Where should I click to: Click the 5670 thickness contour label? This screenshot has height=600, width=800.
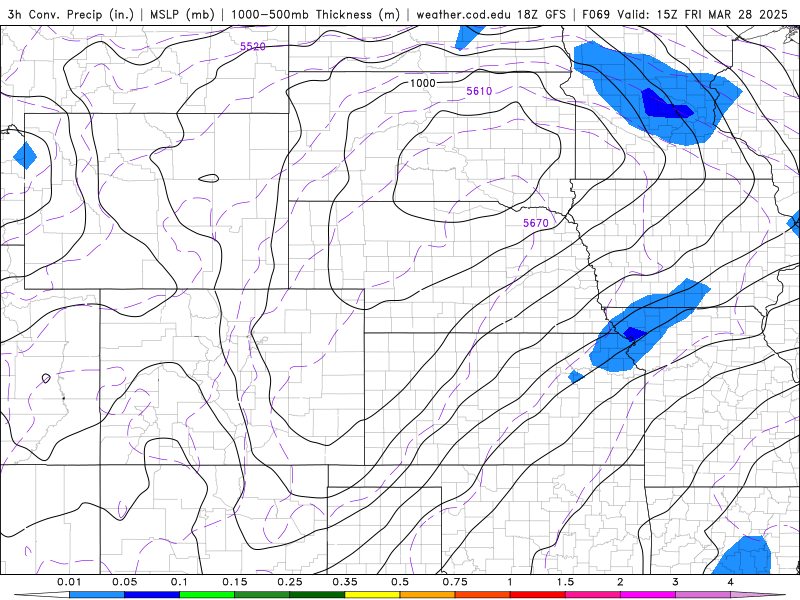click(536, 223)
